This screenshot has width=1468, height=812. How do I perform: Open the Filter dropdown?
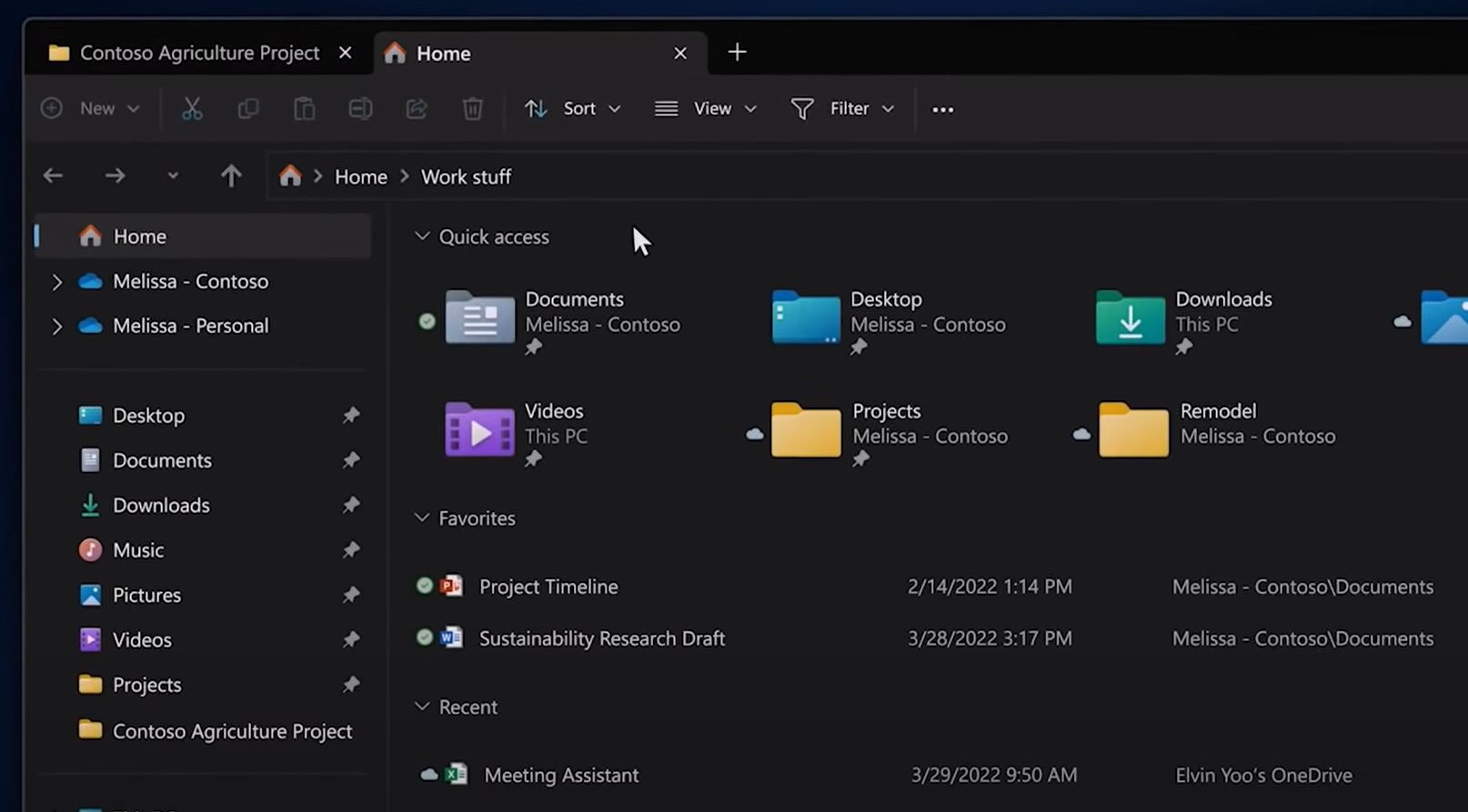[x=842, y=109]
